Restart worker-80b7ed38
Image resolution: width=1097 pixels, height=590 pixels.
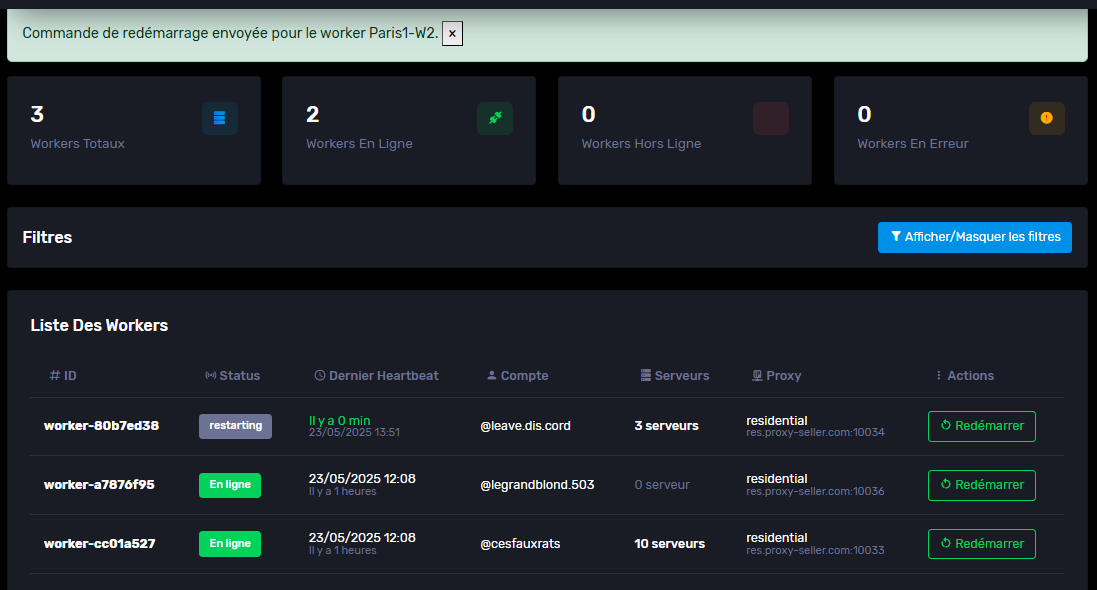tap(981, 426)
